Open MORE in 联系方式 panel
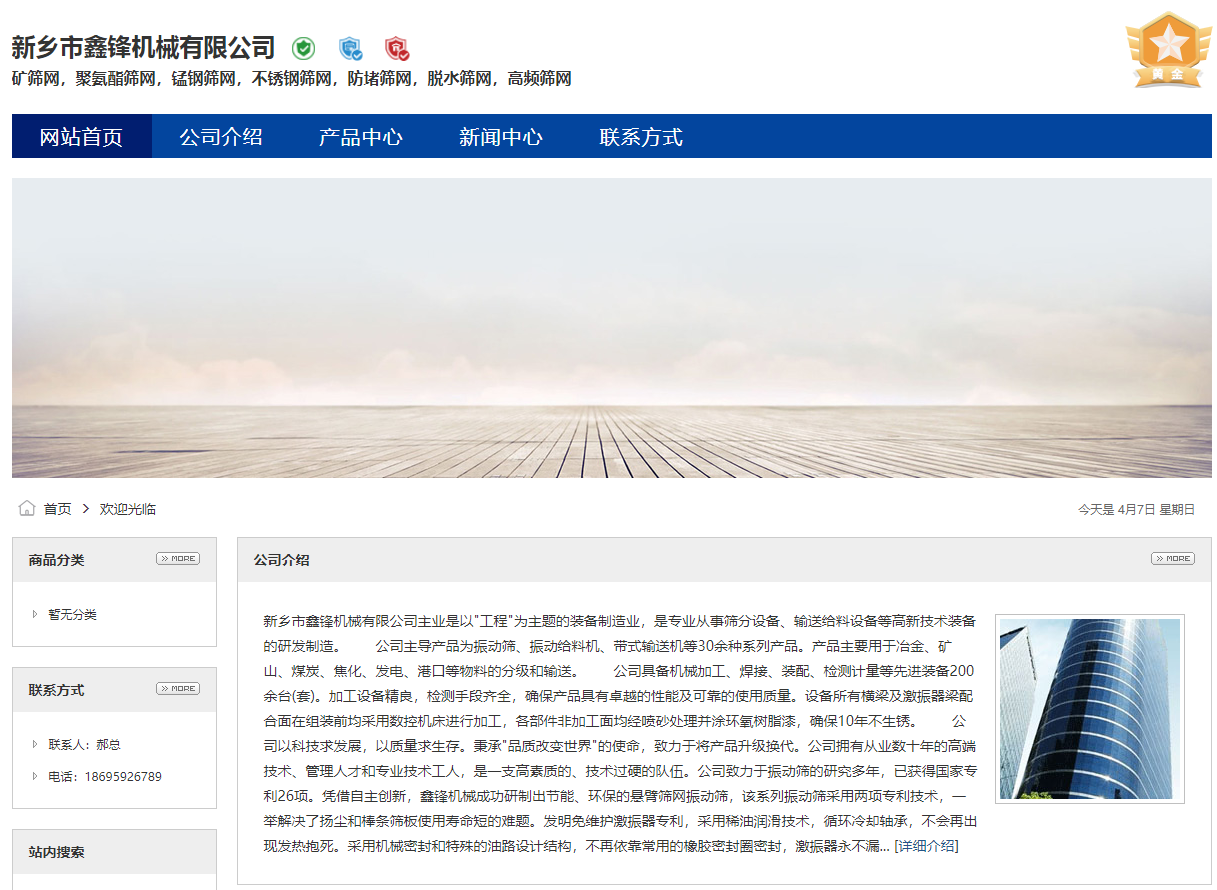1217x890 pixels. tap(178, 689)
